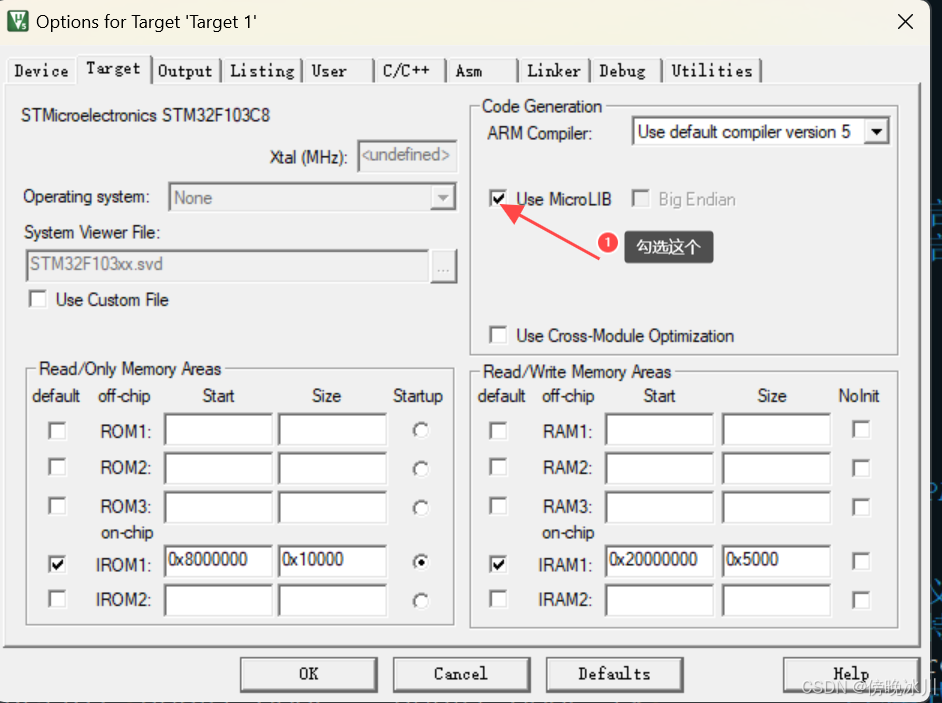Go to the Listing tab

[262, 71]
